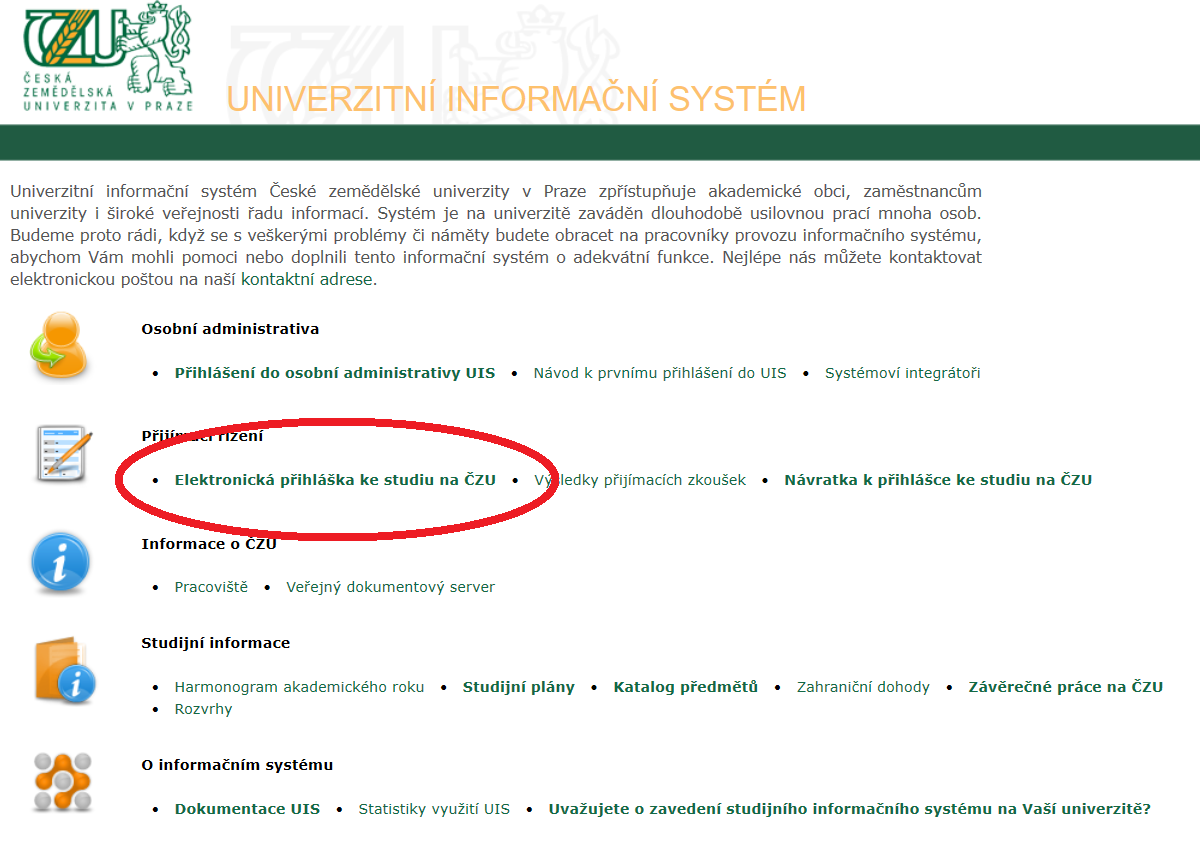This screenshot has width=1200, height=863.
Task: Click the blue Informace o ČZU info icon
Action: [x=61, y=562]
